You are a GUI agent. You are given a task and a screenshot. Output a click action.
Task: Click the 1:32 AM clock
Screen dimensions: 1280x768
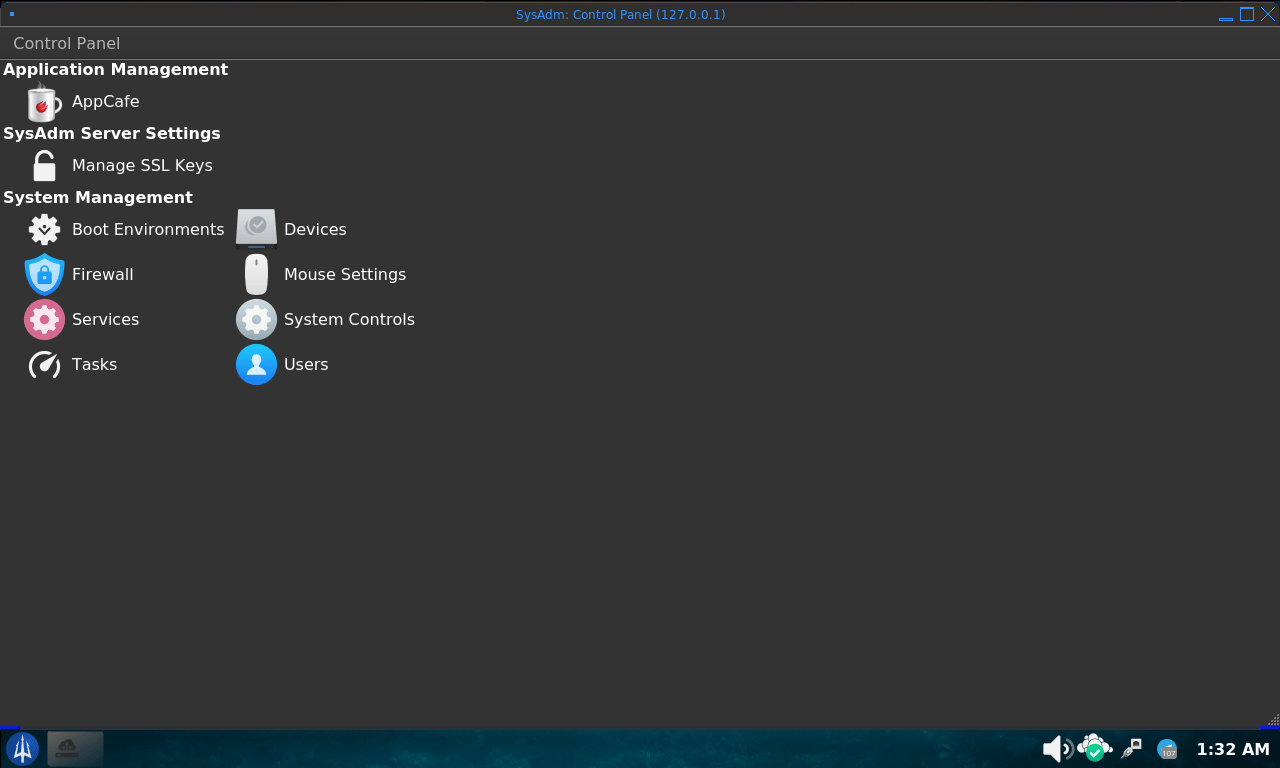tap(1233, 749)
